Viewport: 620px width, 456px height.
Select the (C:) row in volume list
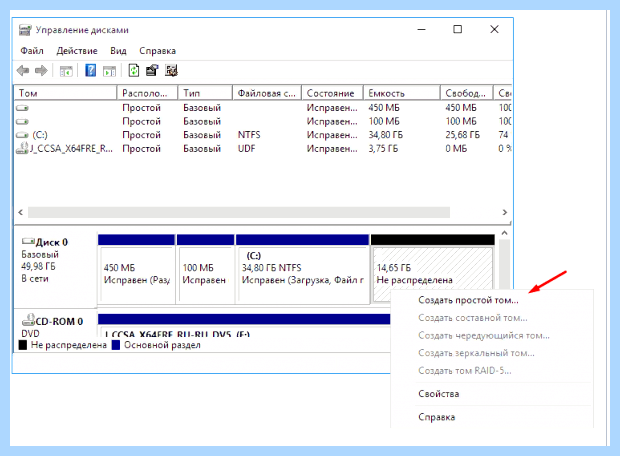(x=263, y=135)
